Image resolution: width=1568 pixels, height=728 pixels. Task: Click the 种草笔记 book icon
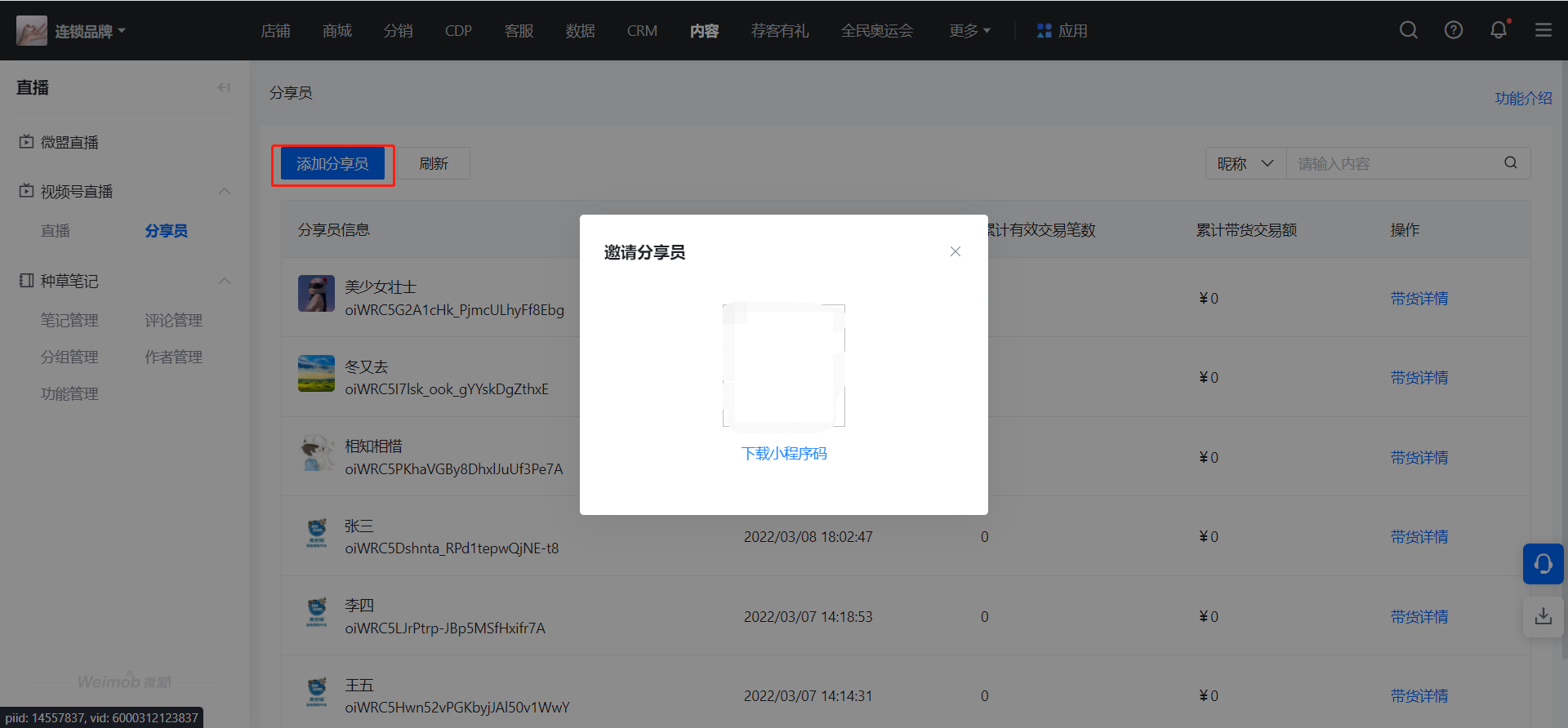coord(27,281)
